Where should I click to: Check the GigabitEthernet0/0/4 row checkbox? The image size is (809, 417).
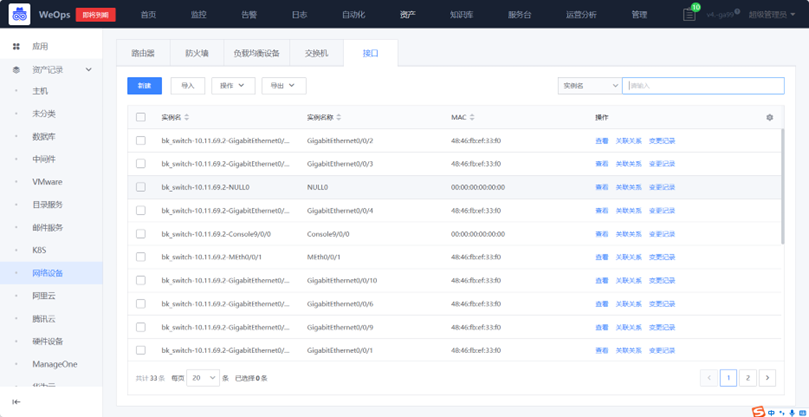tap(140, 211)
